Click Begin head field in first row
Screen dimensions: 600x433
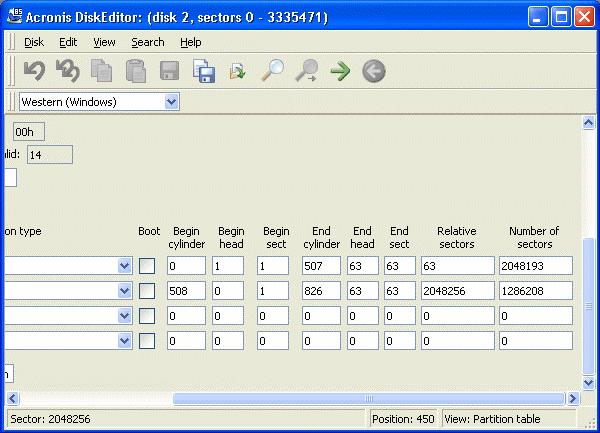pos(228,266)
